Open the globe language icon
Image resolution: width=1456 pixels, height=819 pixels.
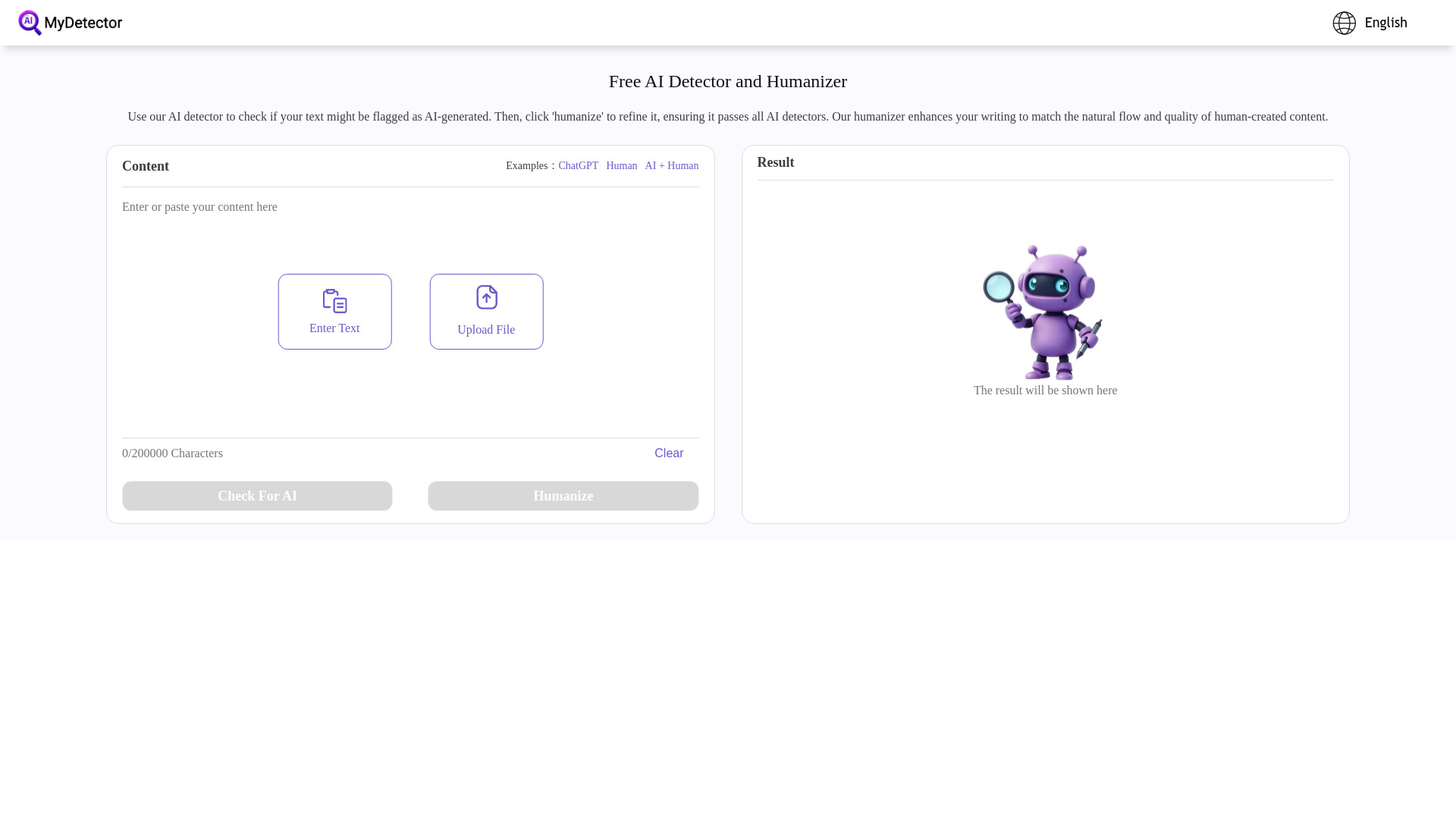(1344, 23)
